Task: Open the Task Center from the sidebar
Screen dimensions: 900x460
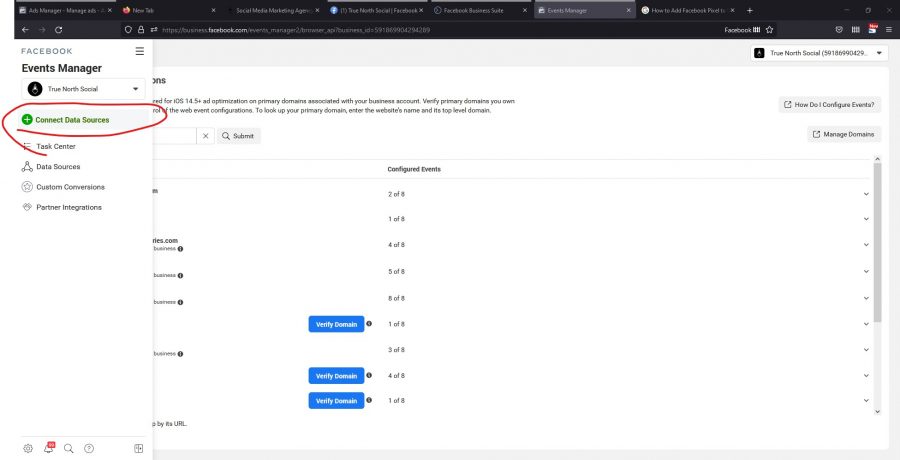Action: click(56, 146)
